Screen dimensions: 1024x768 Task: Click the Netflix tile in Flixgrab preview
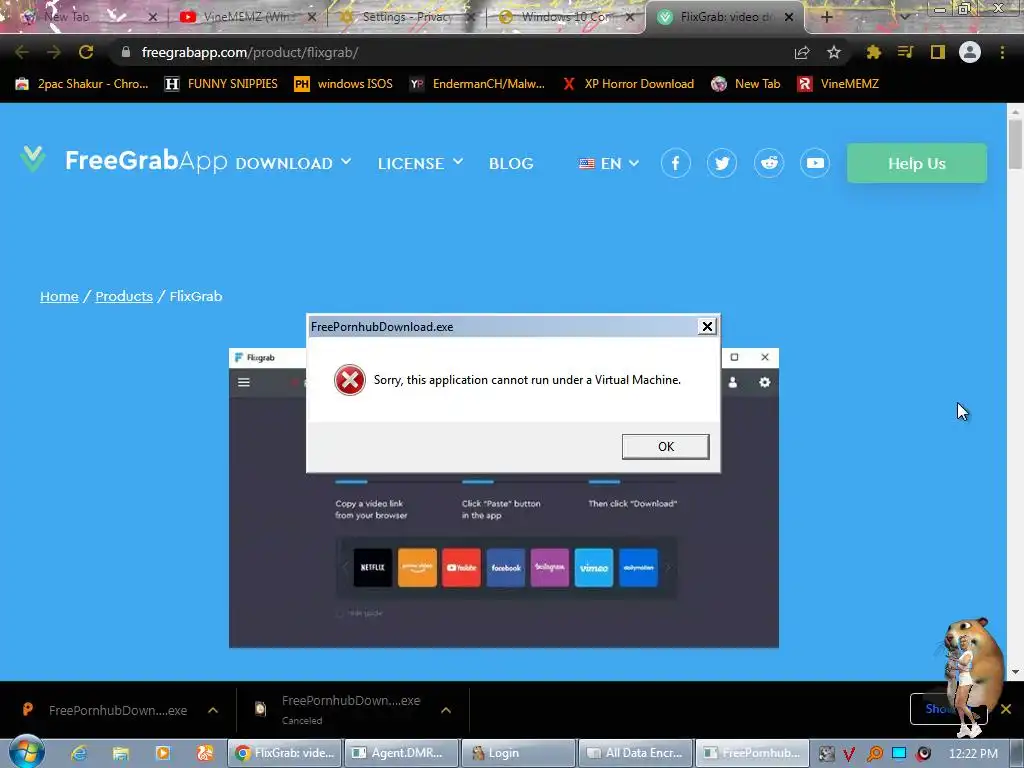point(373,568)
